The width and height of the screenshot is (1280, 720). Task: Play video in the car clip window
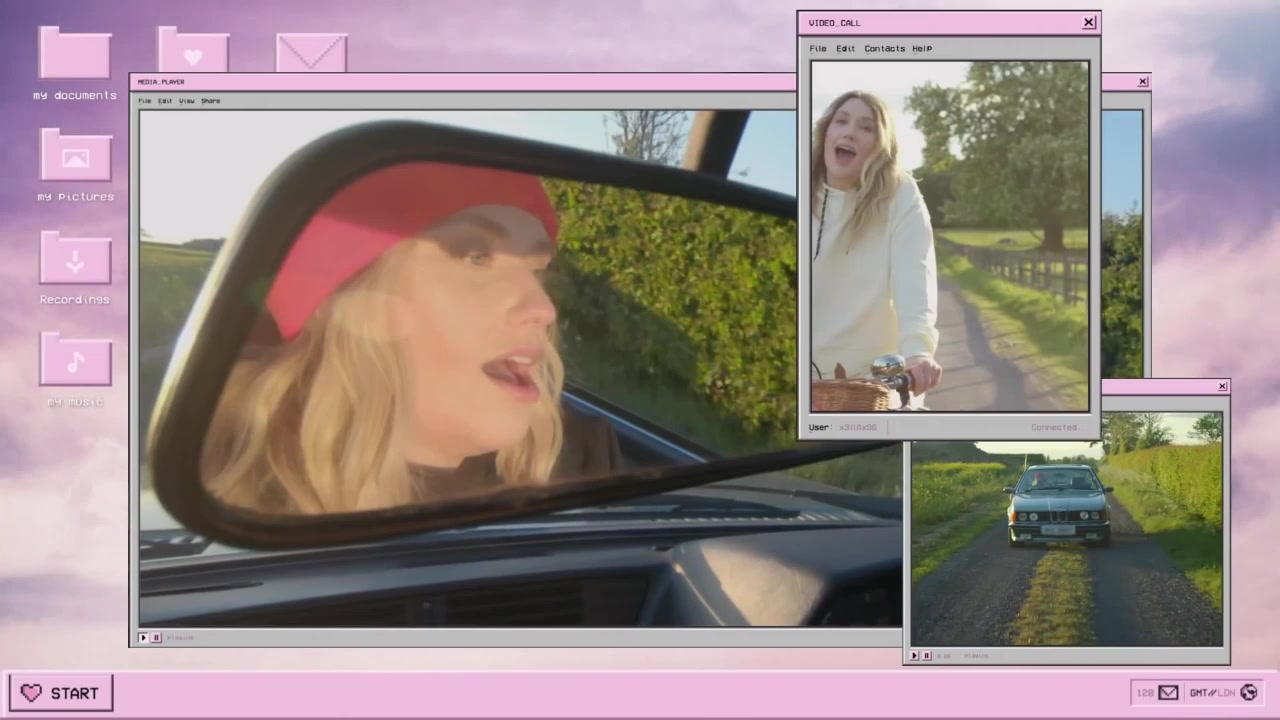pyautogui.click(x=914, y=656)
